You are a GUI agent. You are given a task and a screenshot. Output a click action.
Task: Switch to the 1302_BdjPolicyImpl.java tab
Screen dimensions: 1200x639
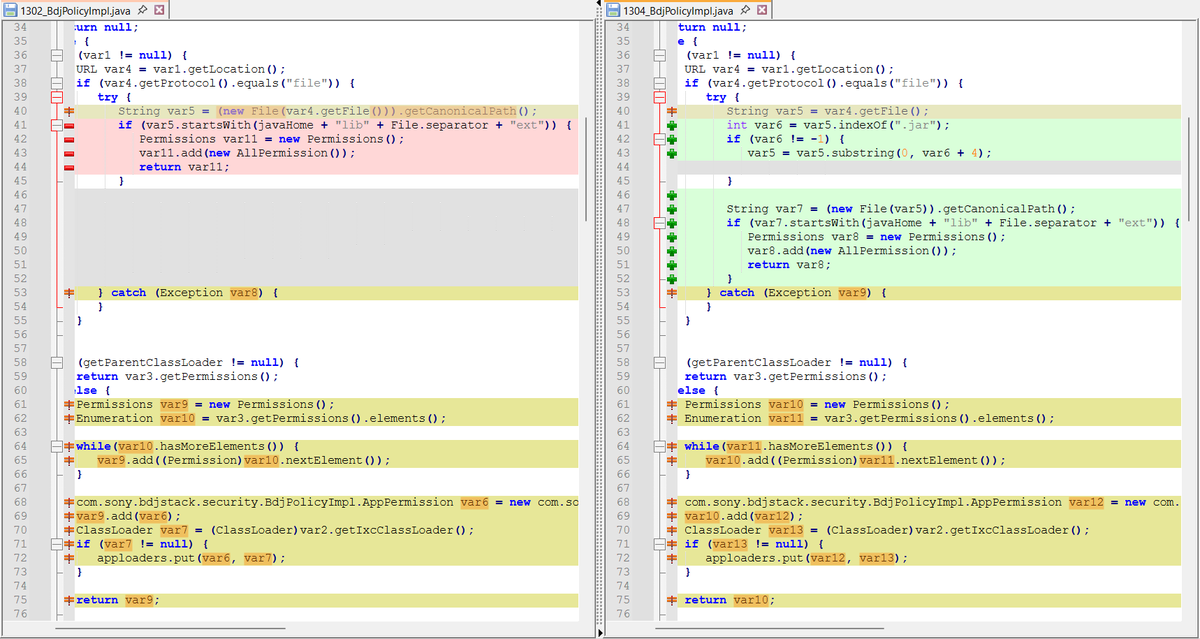[x=83, y=10]
